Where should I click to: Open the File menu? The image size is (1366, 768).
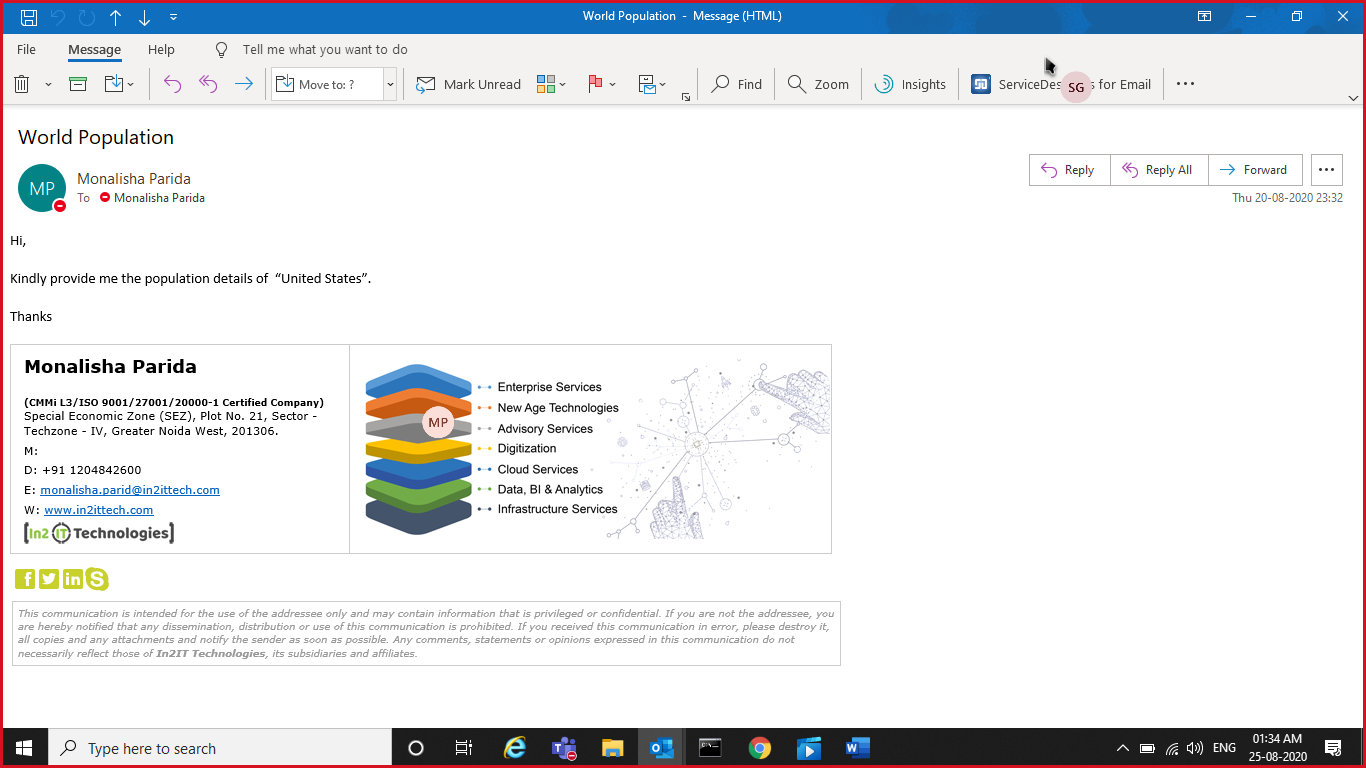tap(27, 49)
